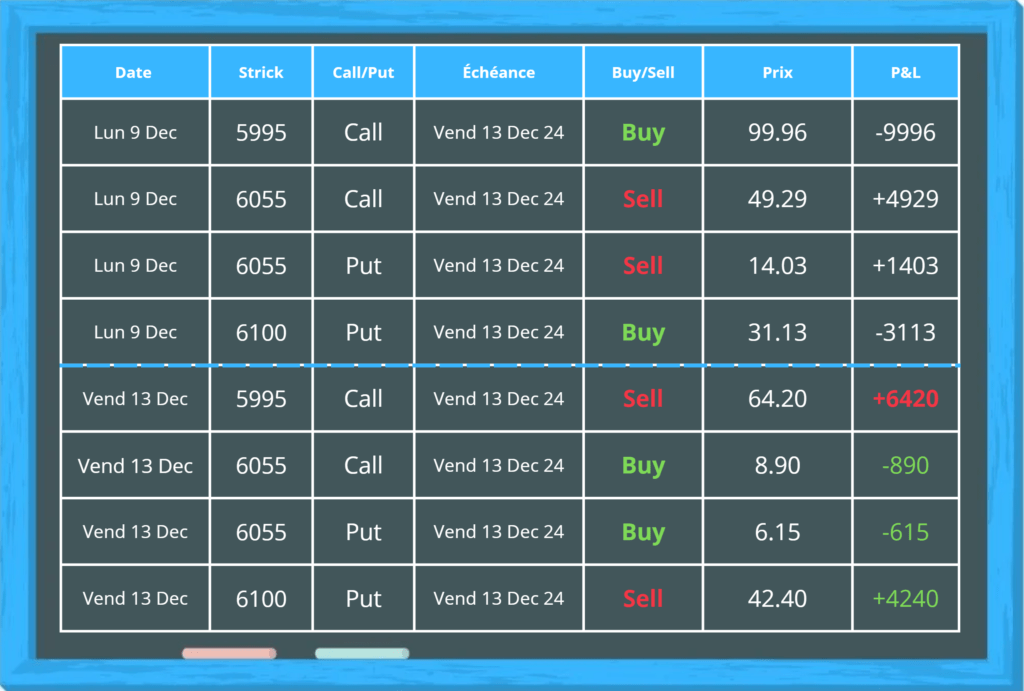Select the price cell 99.96
Image resolution: width=1024 pixels, height=691 pixels.
point(777,133)
